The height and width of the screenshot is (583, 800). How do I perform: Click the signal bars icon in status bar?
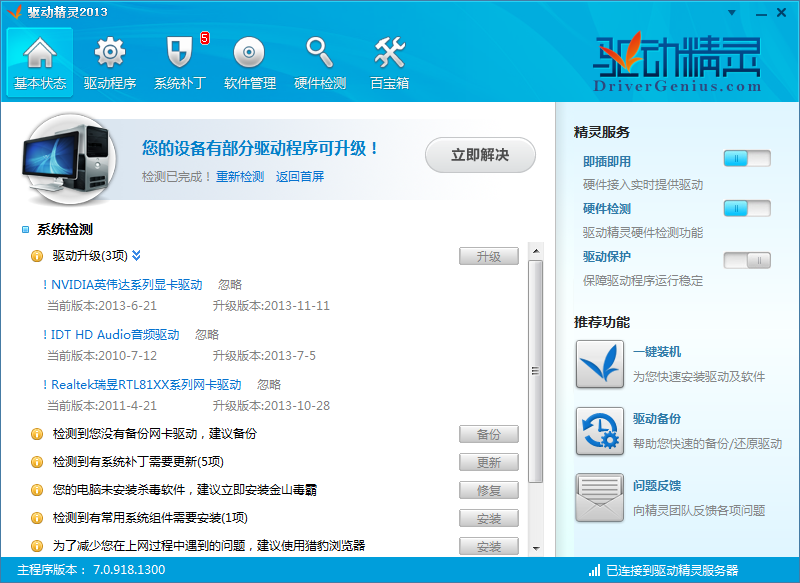tap(594, 570)
